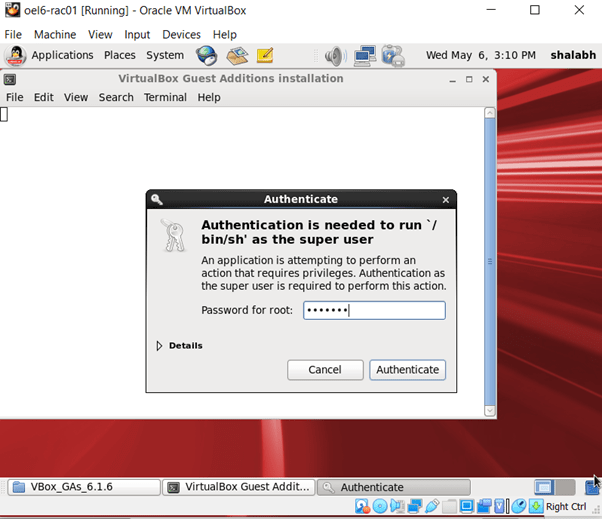Click the terminal window's vertical scrollbar
The width and height of the screenshot is (602, 519).
tap(489, 260)
